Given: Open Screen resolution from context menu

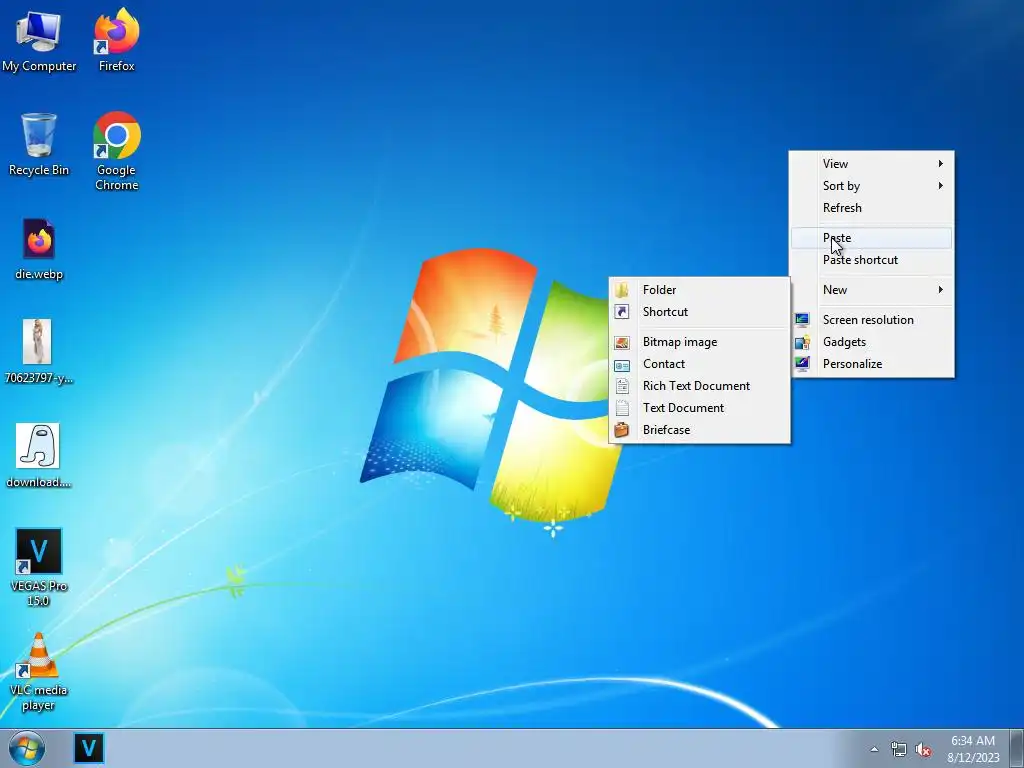Looking at the screenshot, I should 871,320.
